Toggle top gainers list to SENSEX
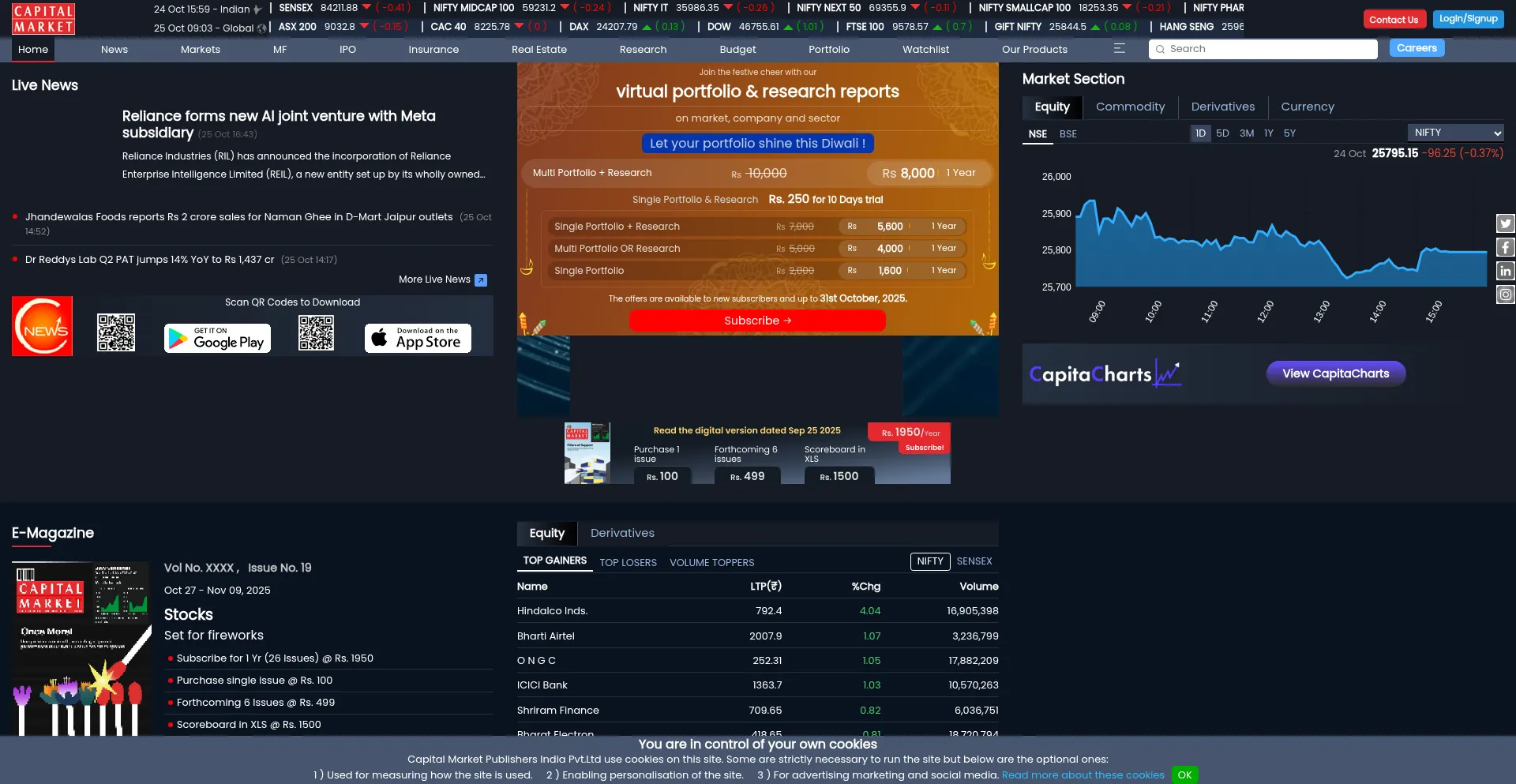Viewport: 1516px width, 784px height. coord(974,561)
